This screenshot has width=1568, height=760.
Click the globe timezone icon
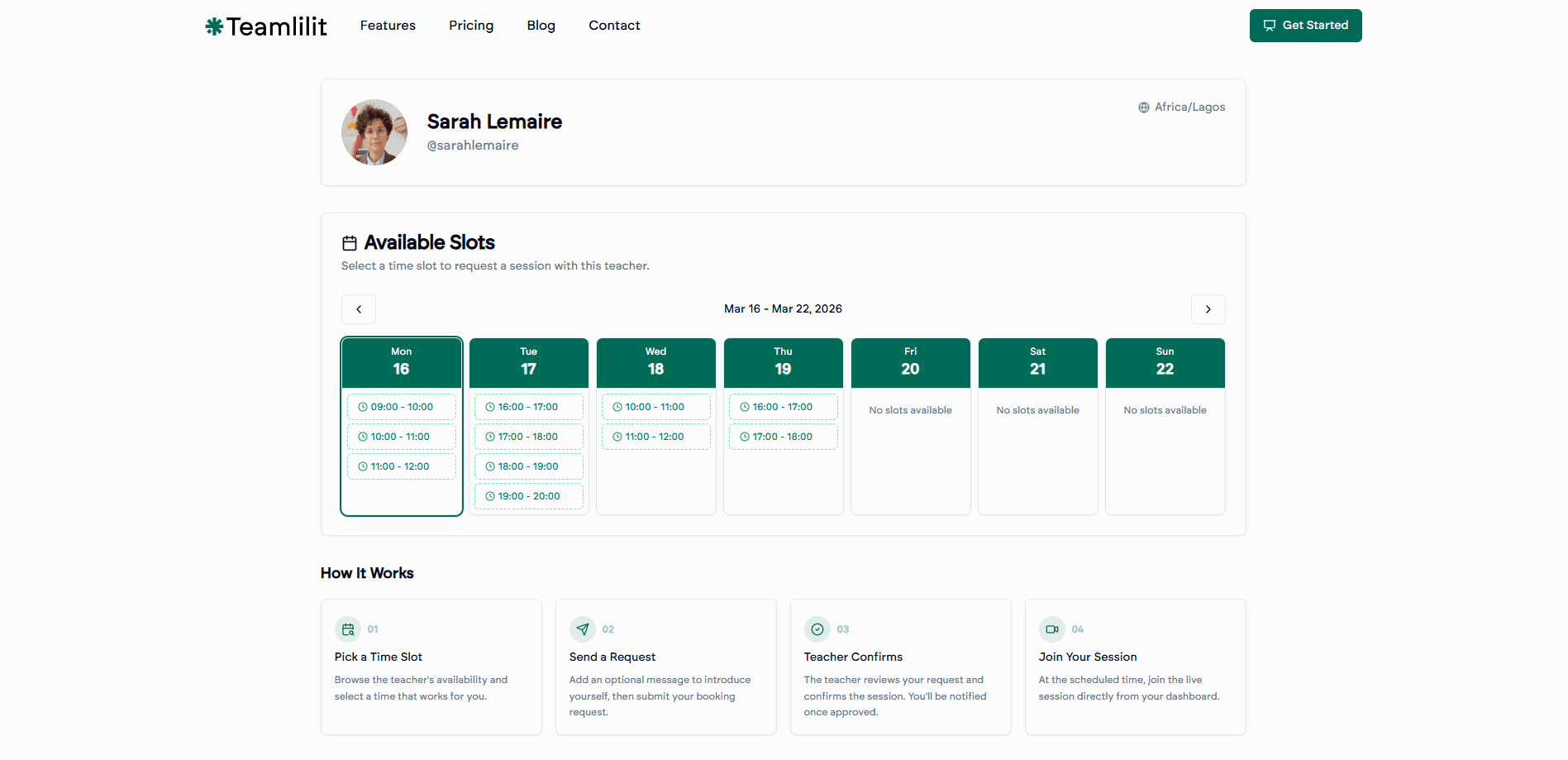[x=1144, y=108]
